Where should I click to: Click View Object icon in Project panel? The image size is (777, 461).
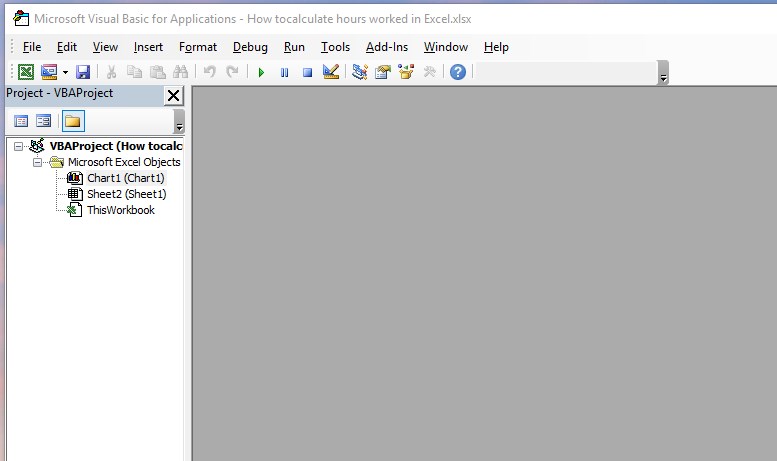[43, 121]
